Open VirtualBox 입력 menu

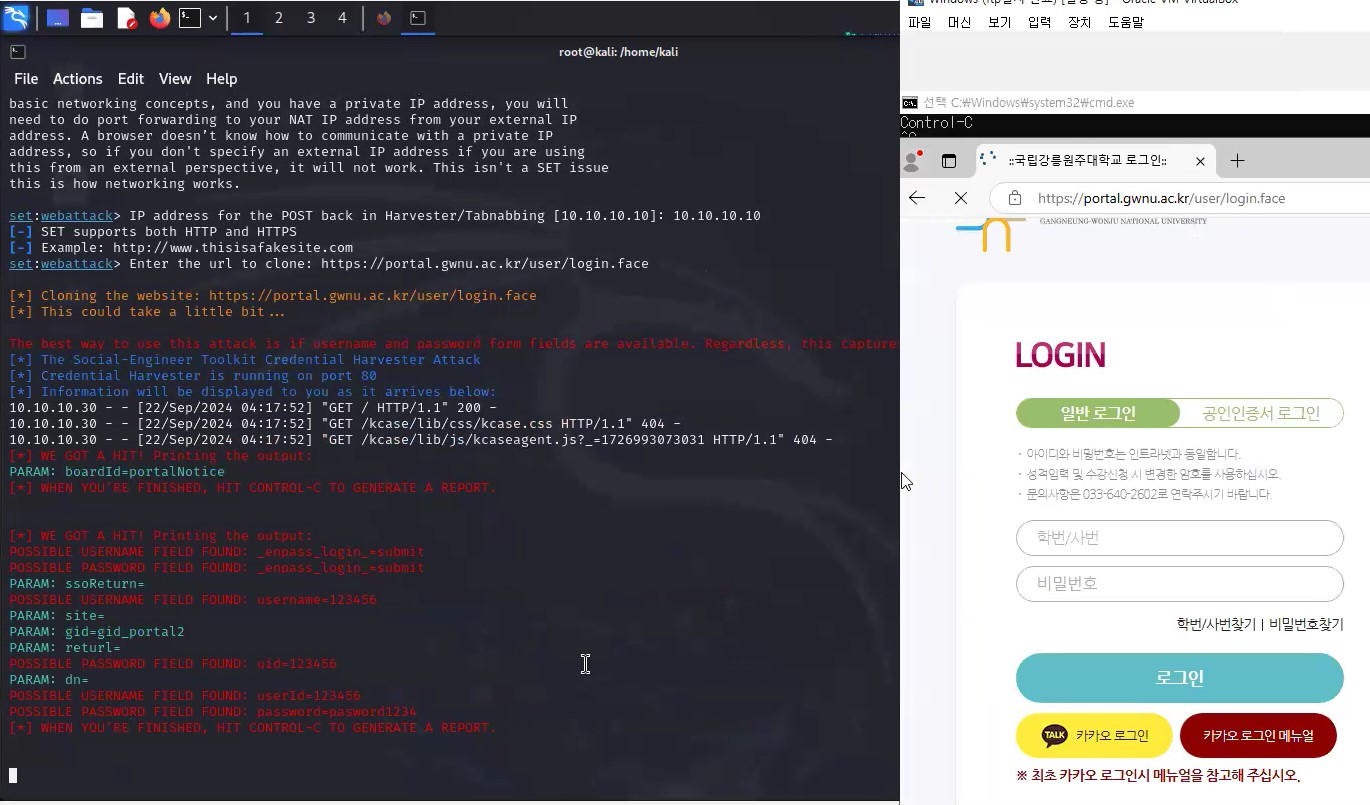1039,22
